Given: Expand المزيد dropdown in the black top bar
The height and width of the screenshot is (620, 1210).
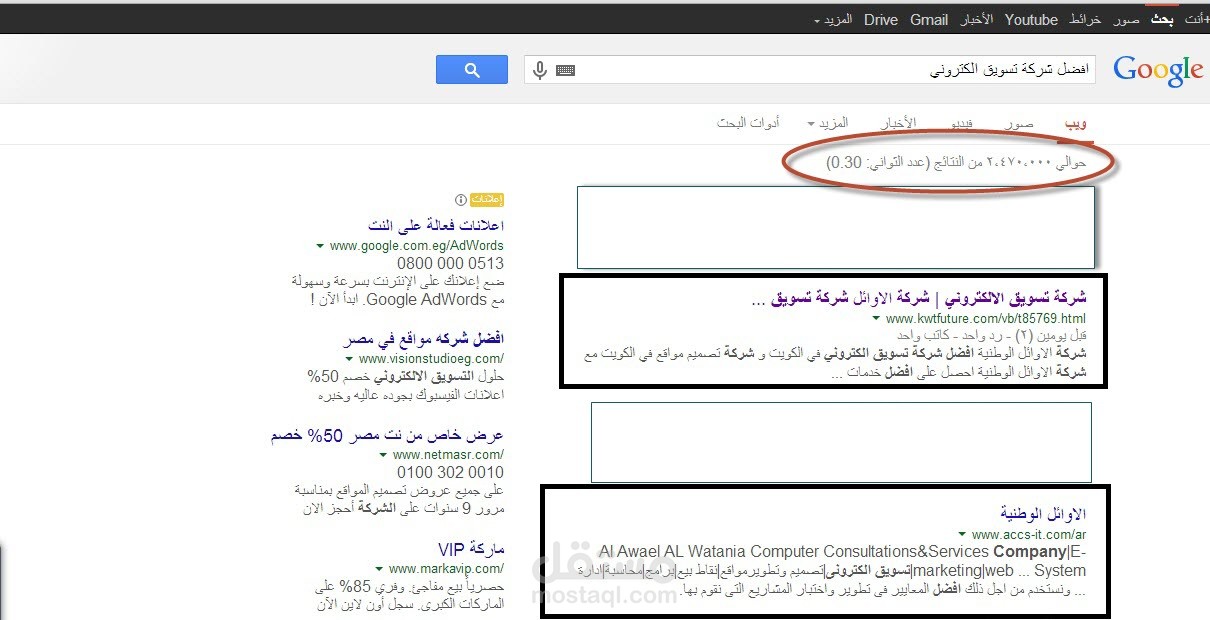Looking at the screenshot, I should tap(831, 20).
